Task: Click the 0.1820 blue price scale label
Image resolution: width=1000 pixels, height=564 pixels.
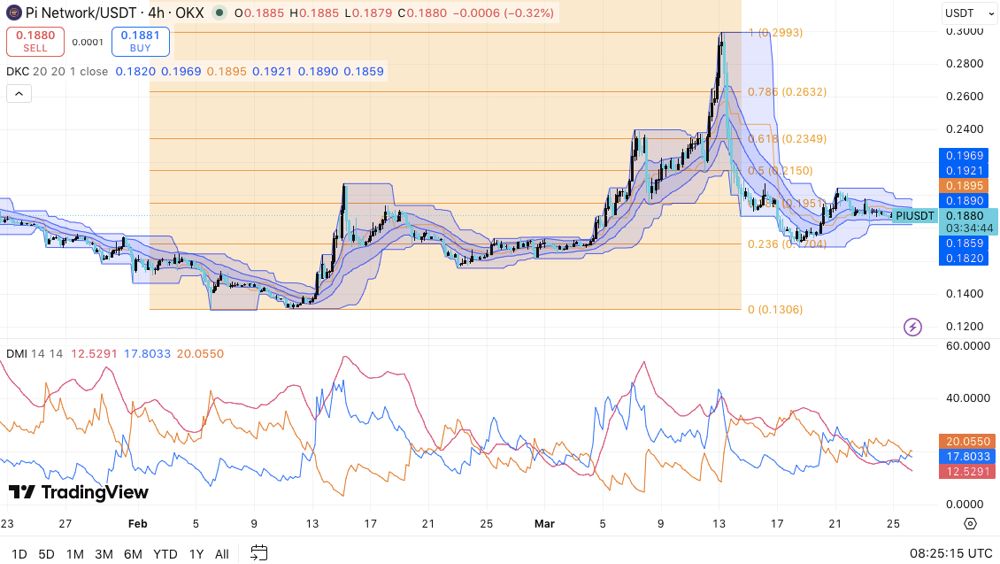Action: pos(964,258)
